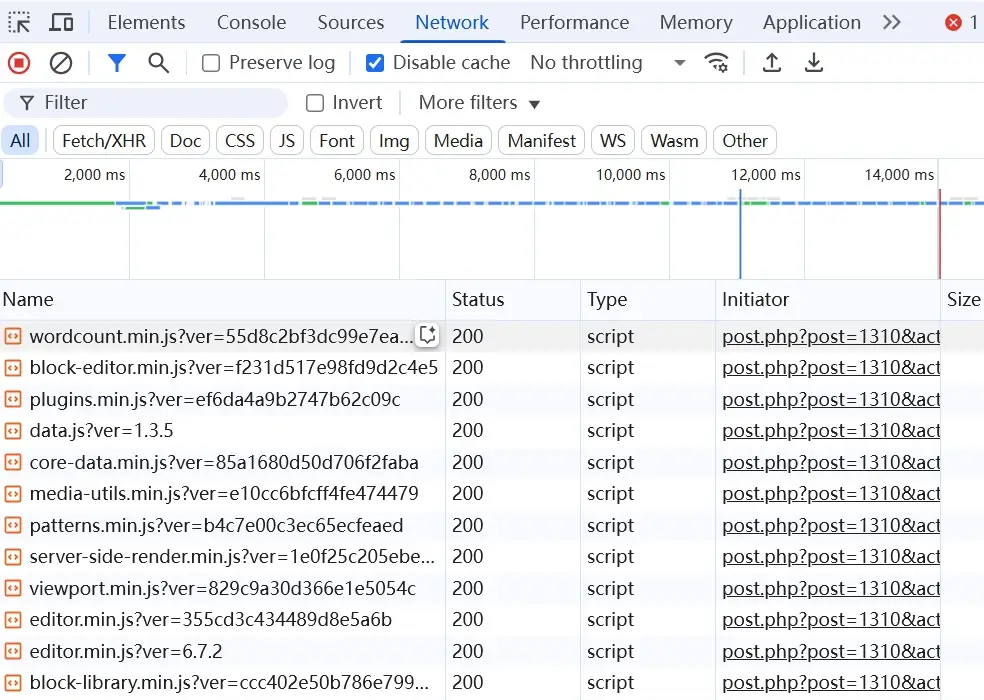Import HAR file with upload icon
984x700 pixels.
click(772, 63)
